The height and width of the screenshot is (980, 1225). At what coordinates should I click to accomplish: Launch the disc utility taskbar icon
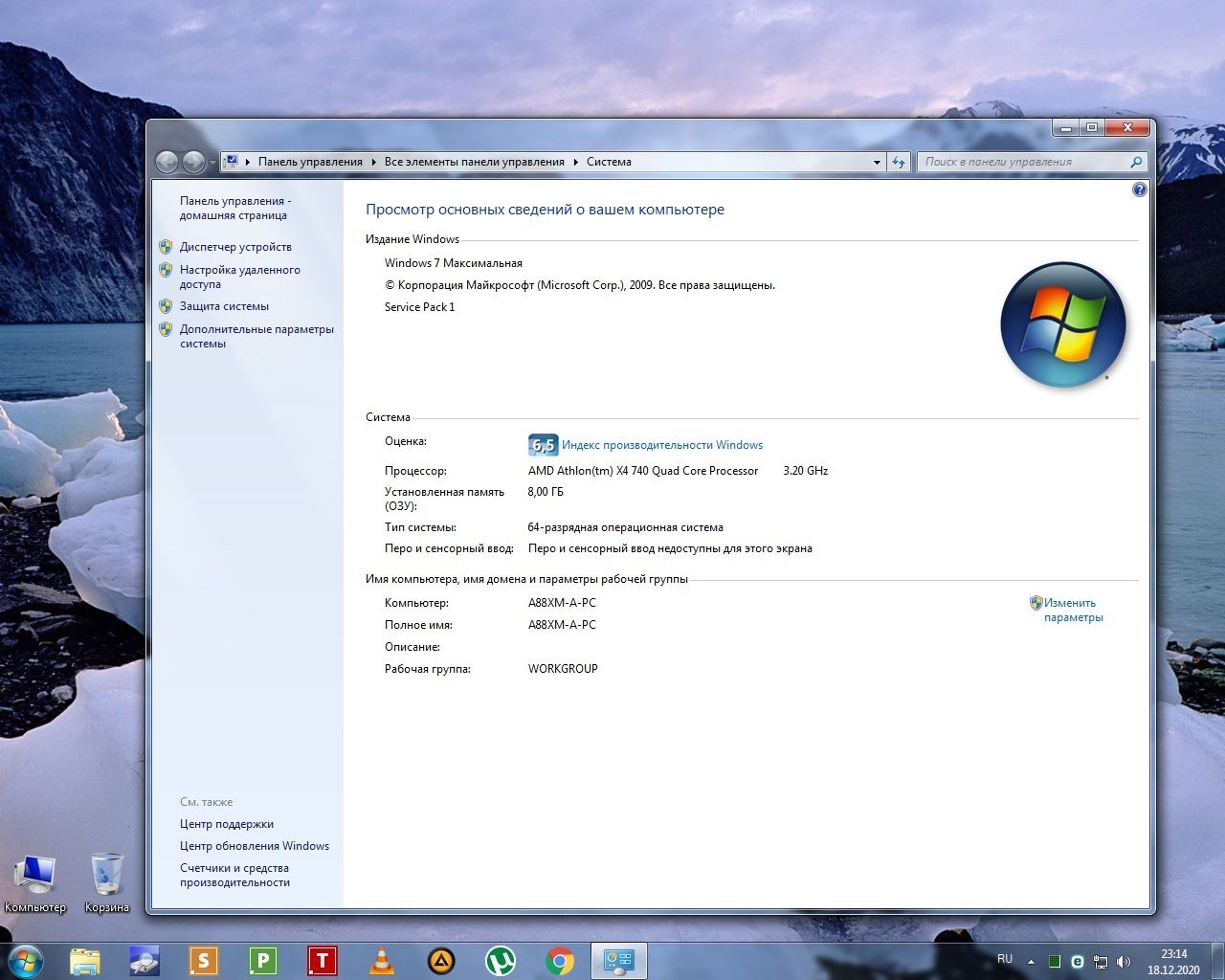click(x=145, y=961)
